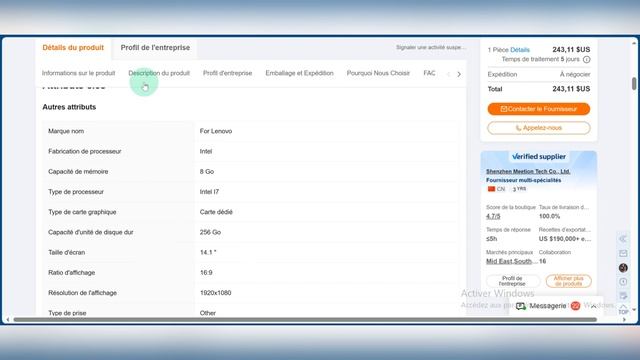
Task: Open Shenzhen Meetion Tech Co., Ltd. link
Action: click(528, 171)
